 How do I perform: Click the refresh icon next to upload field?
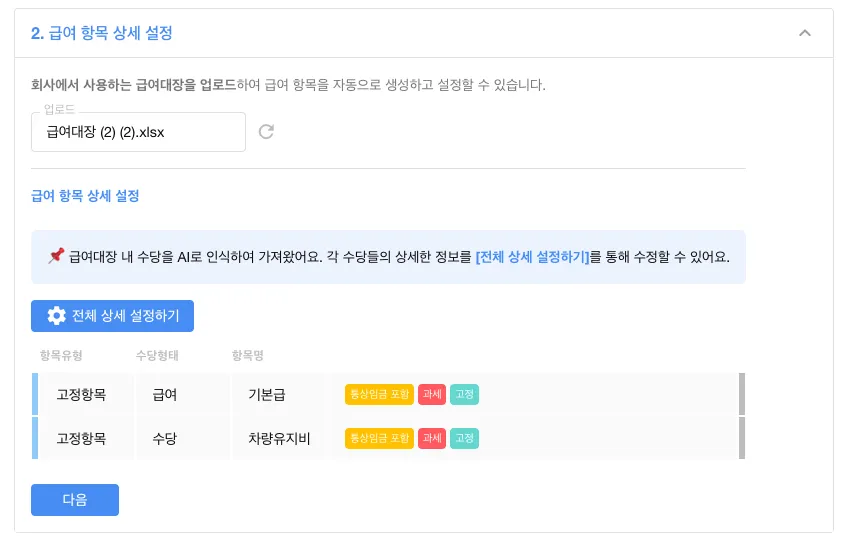coord(266,132)
